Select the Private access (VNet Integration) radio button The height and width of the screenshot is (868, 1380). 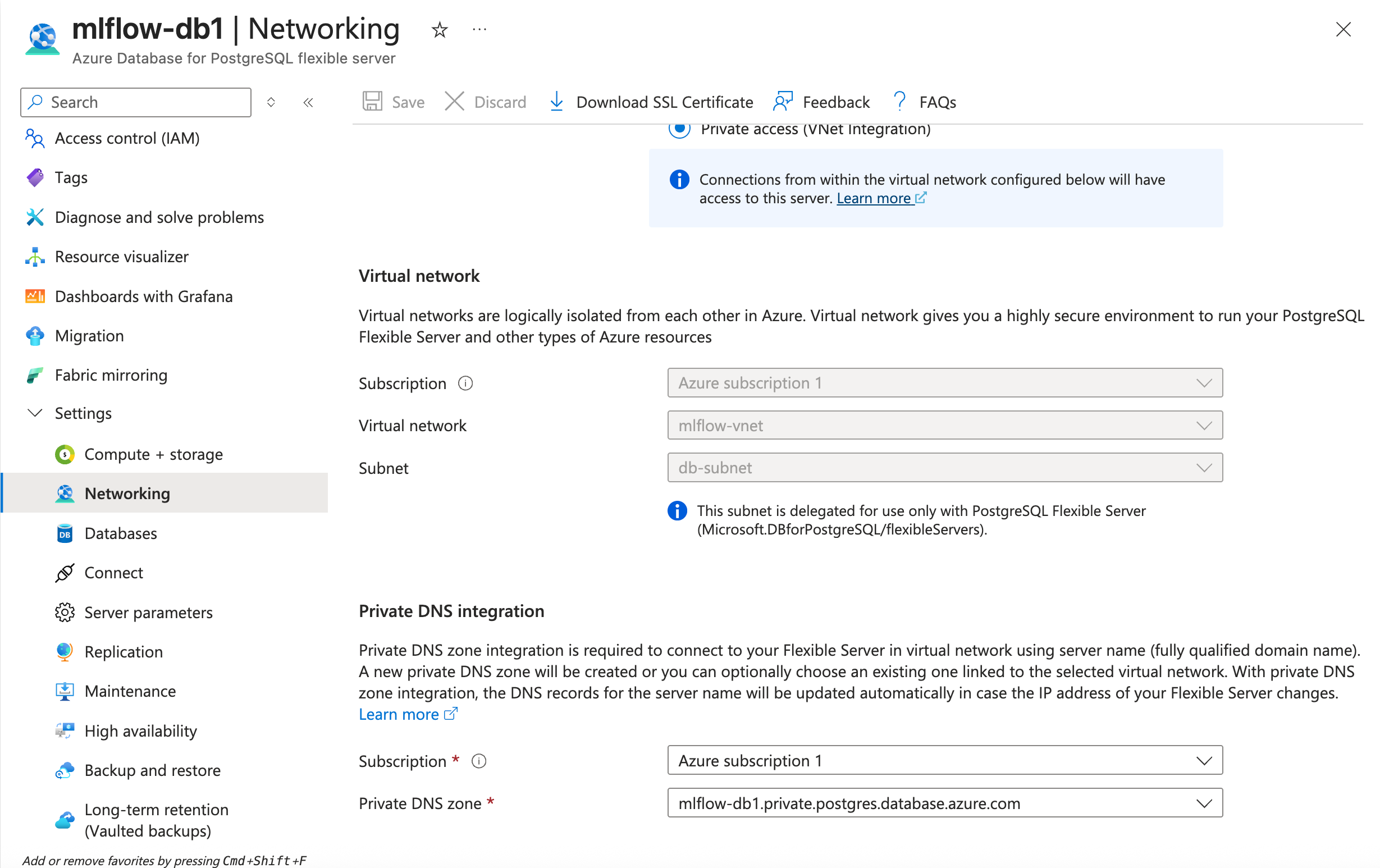(x=679, y=130)
